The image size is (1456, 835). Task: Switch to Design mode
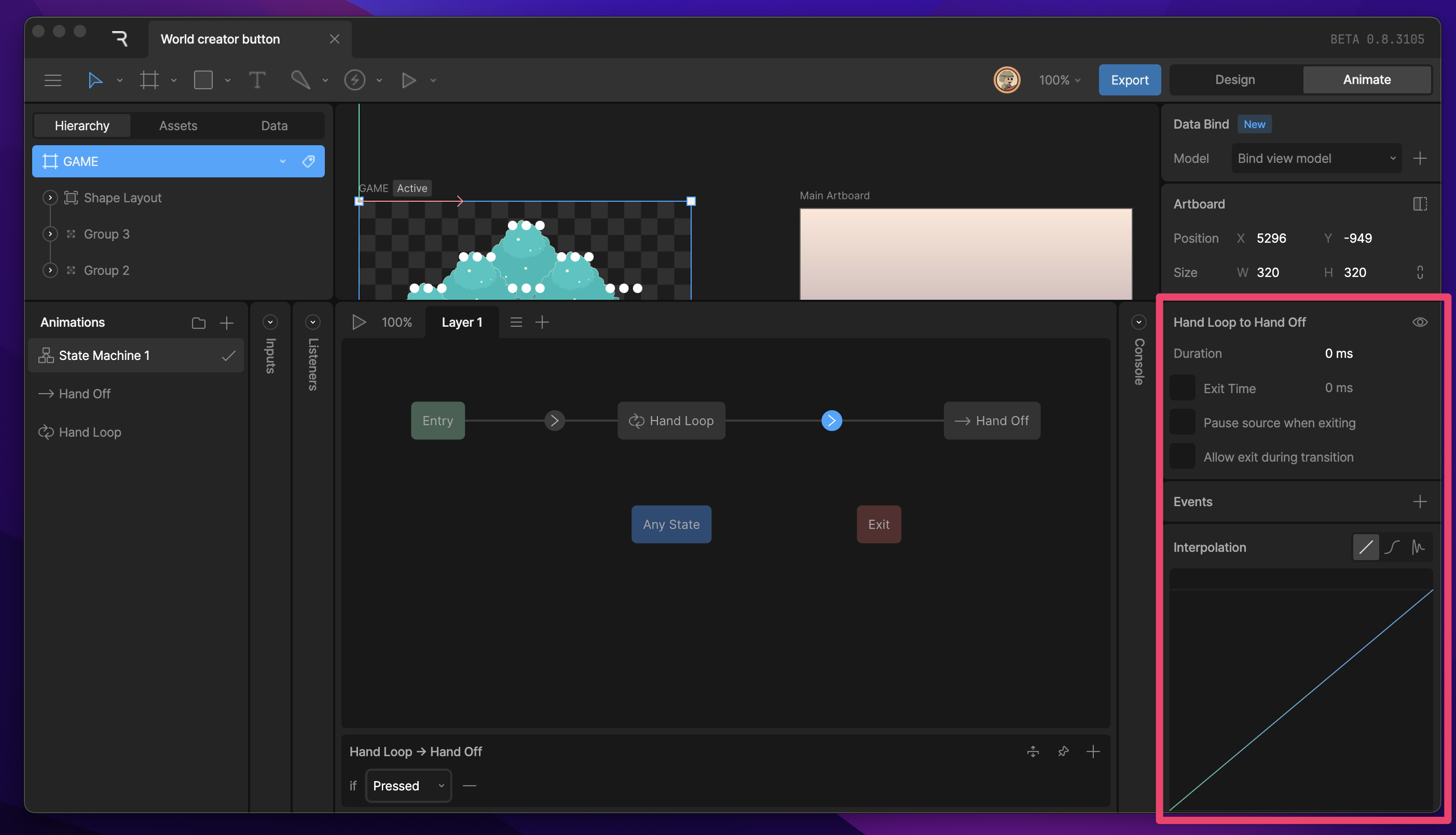1234,80
